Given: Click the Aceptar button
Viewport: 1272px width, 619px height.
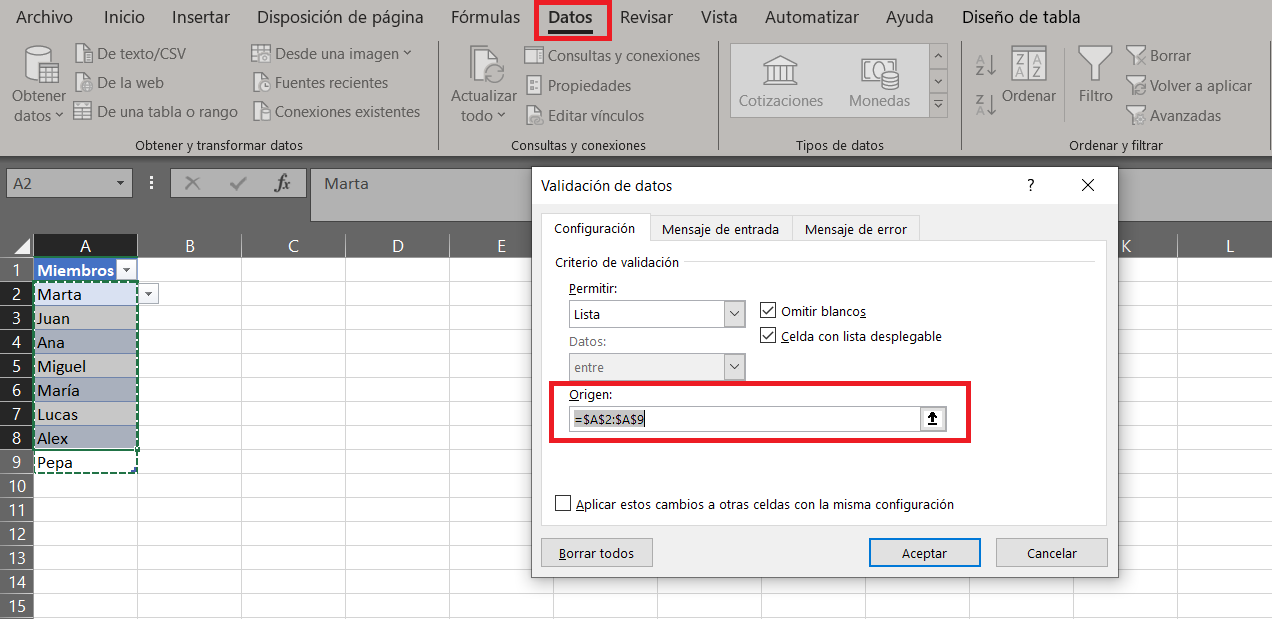Looking at the screenshot, I should tap(925, 553).
